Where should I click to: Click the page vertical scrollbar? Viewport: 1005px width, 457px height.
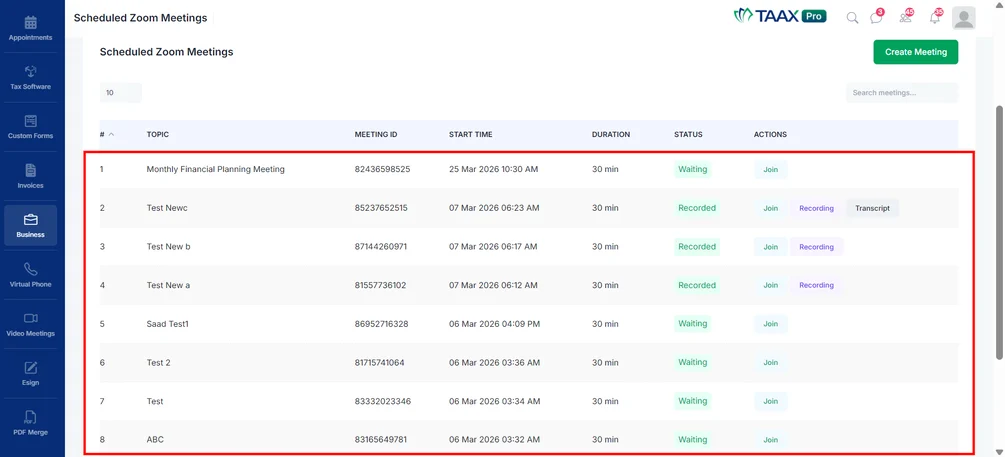click(999, 232)
